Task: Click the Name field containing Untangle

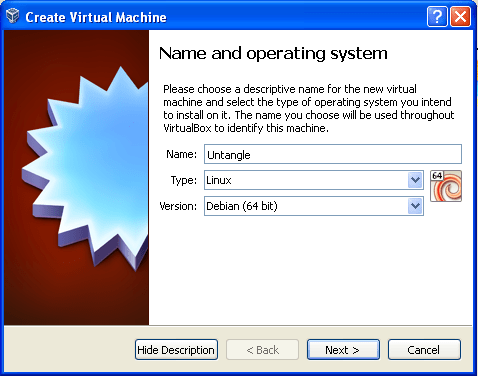Action: 333,154
